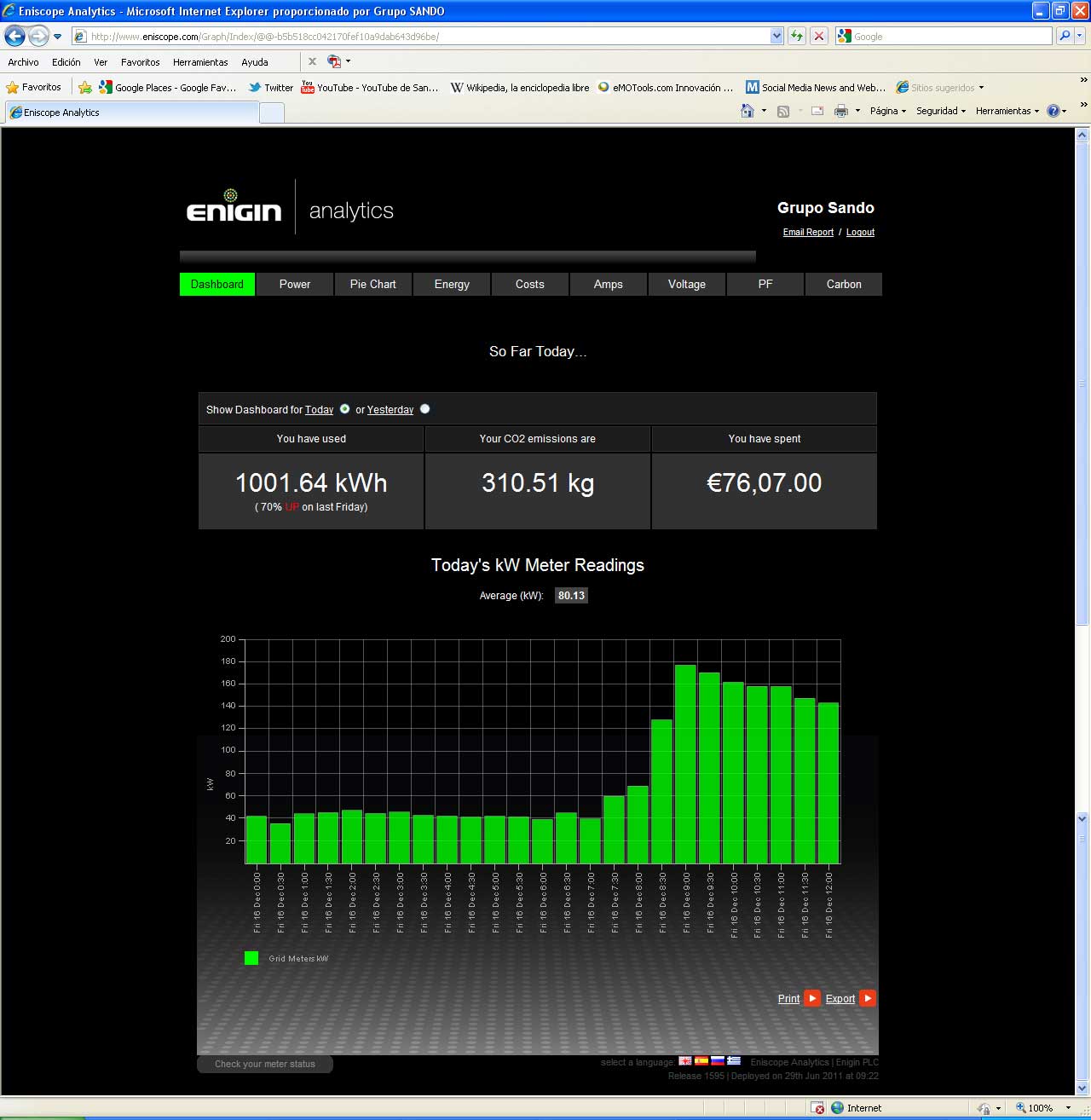Click the Home icon in command bar
Screen dimensions: 1091x1120
pyautogui.click(x=748, y=111)
